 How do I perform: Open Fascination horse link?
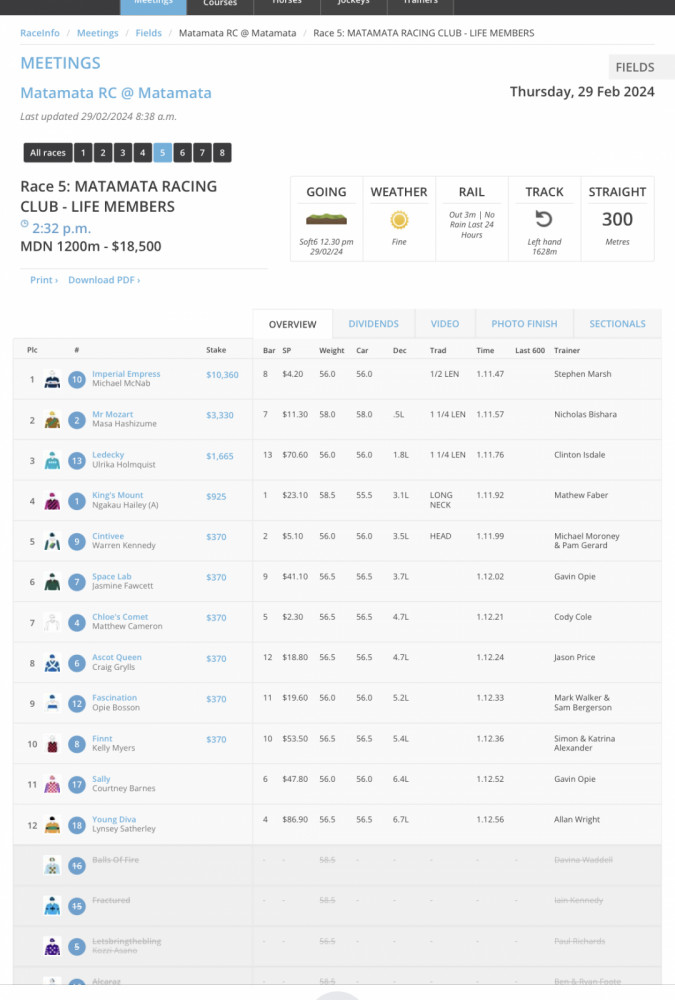[114, 698]
